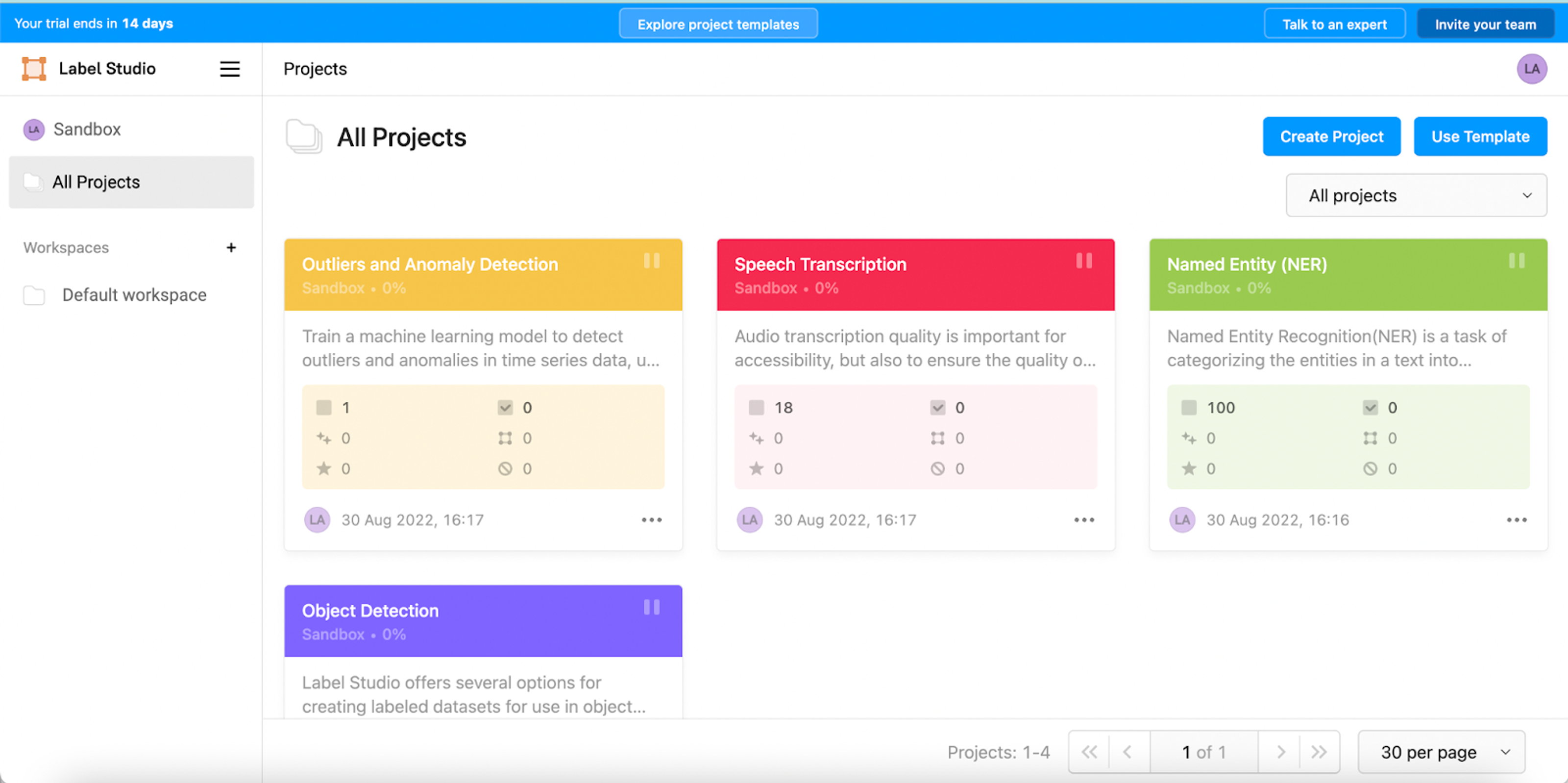This screenshot has width=1568, height=783.
Task: Jump to first page double arrow
Action: 1089,753
